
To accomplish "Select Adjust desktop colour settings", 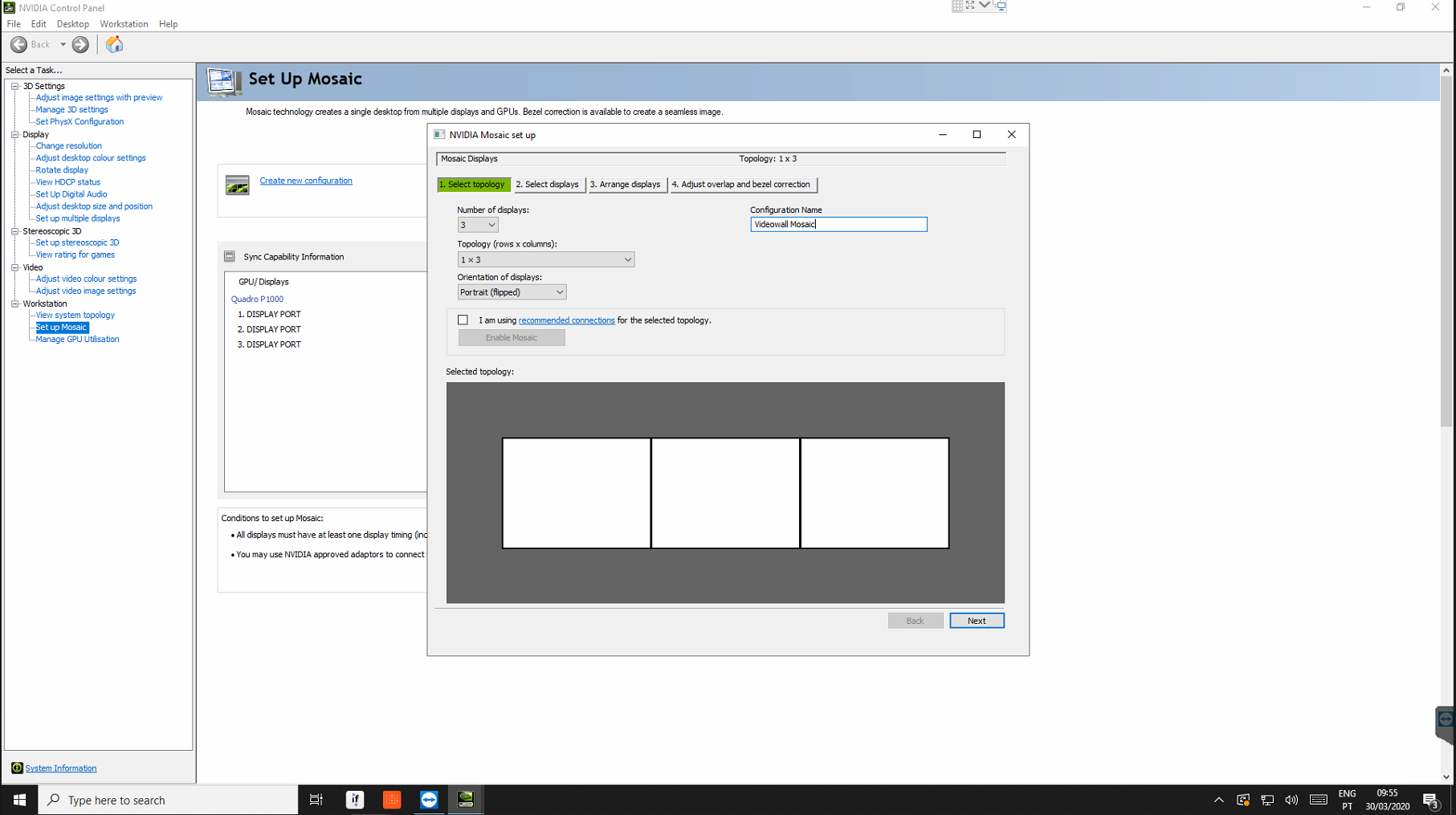I will click(91, 157).
